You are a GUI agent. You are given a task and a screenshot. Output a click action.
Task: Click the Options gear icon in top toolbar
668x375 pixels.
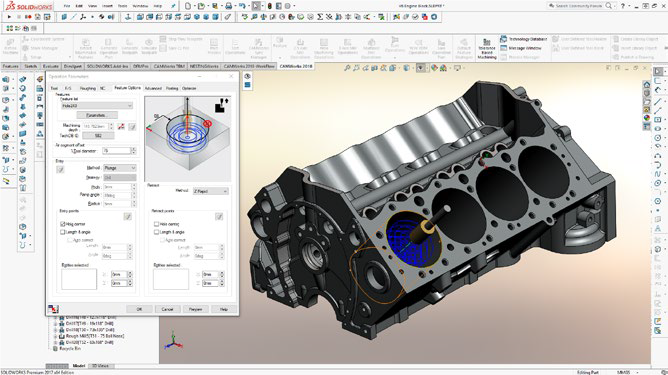288,6
